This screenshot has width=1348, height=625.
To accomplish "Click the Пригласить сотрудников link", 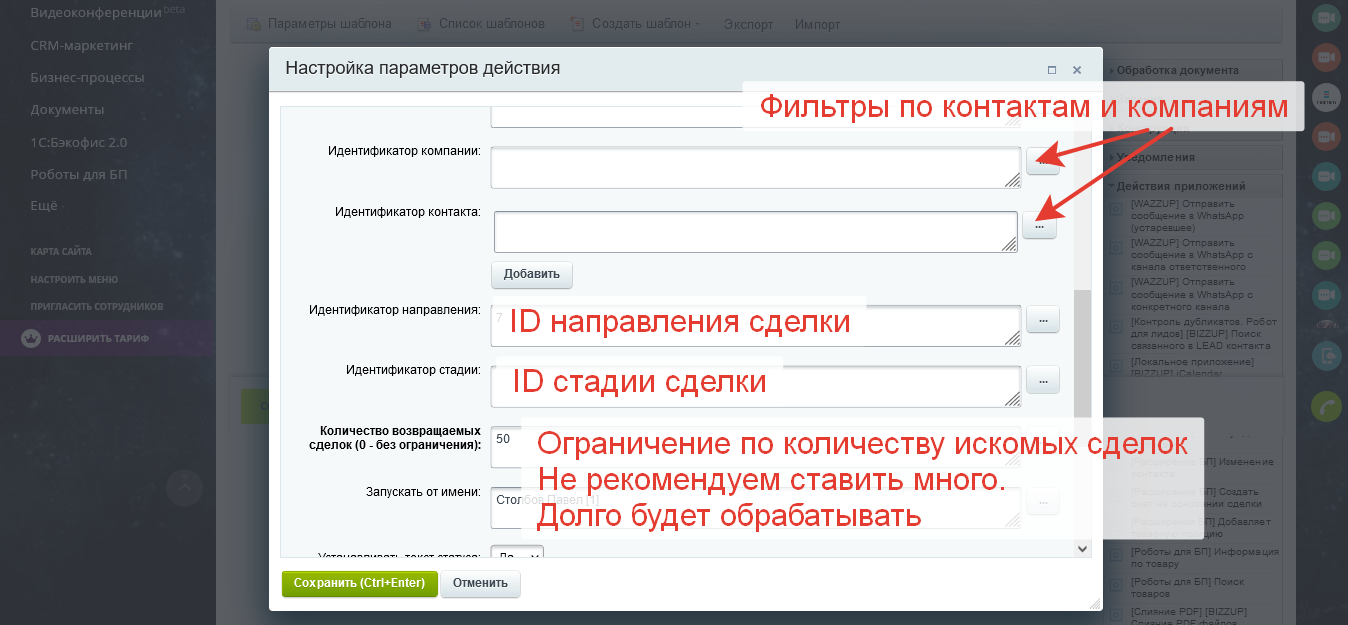I will click(x=97, y=306).
